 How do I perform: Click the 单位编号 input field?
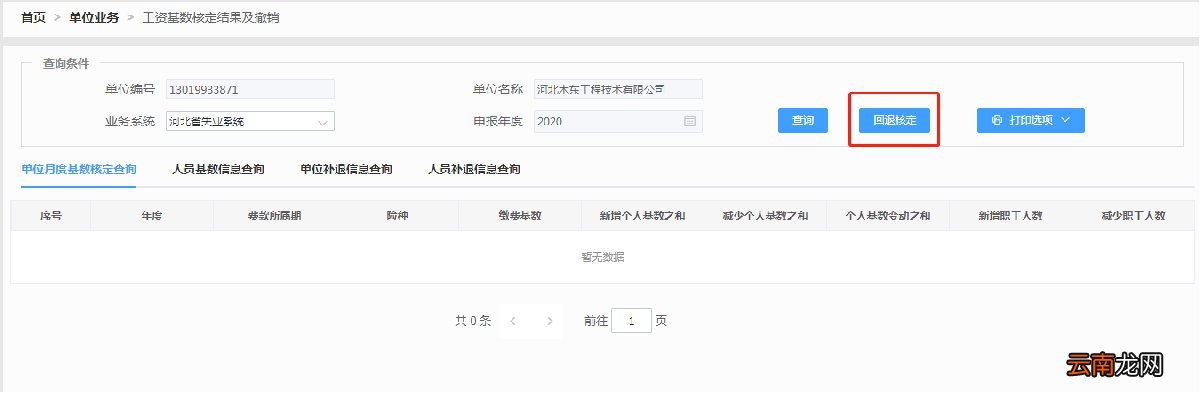click(250, 89)
